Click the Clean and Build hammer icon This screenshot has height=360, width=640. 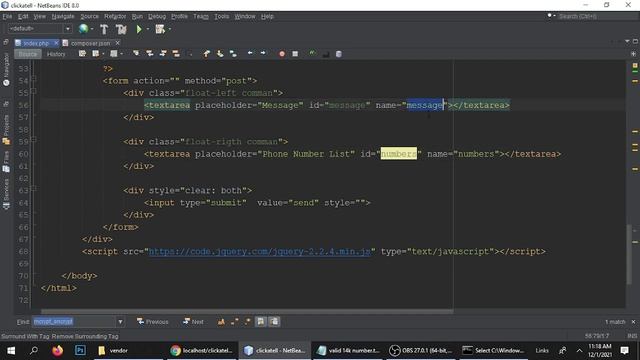[x=121, y=29]
